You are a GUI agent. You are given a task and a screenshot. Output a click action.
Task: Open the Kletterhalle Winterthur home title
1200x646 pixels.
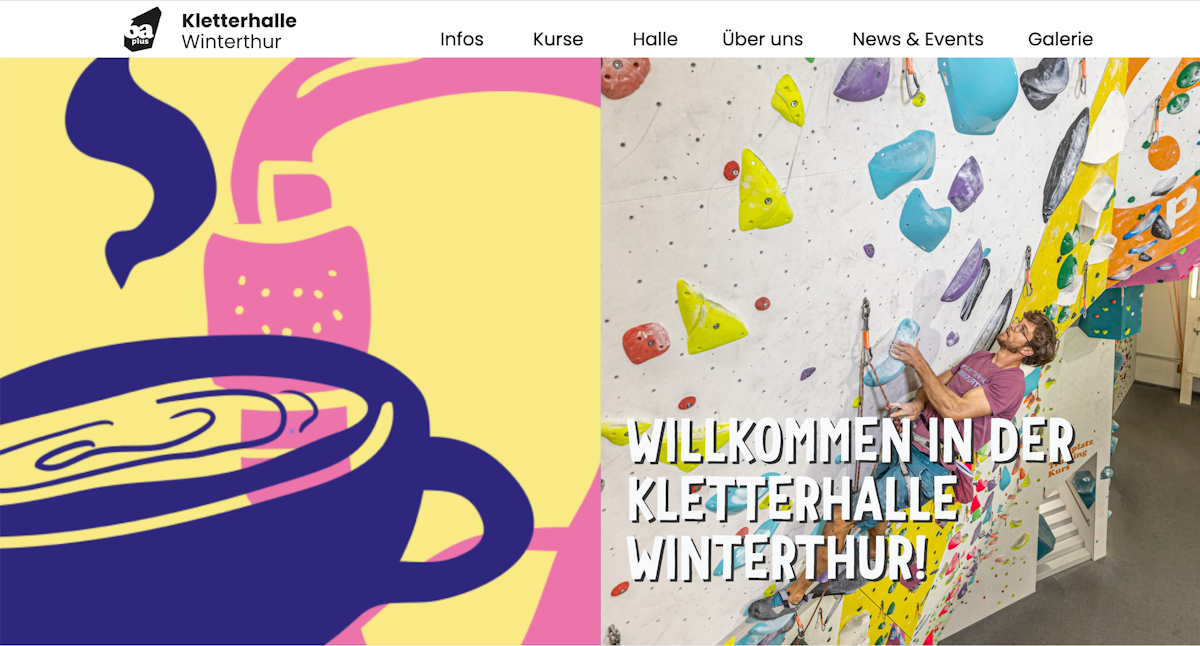click(239, 30)
